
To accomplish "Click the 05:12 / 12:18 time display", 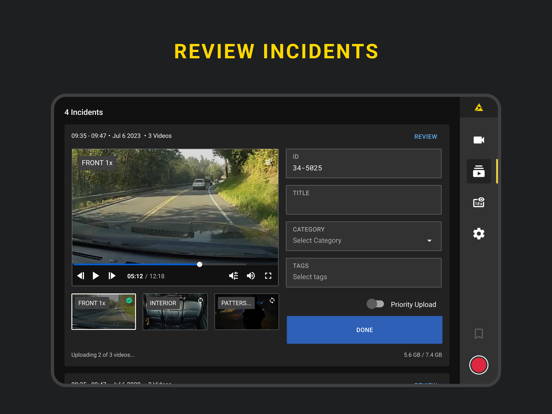I will 146,276.
